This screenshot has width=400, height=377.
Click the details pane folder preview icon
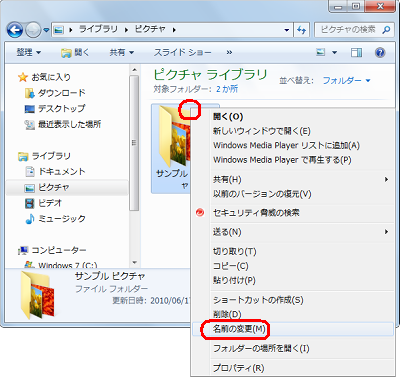coord(37,295)
